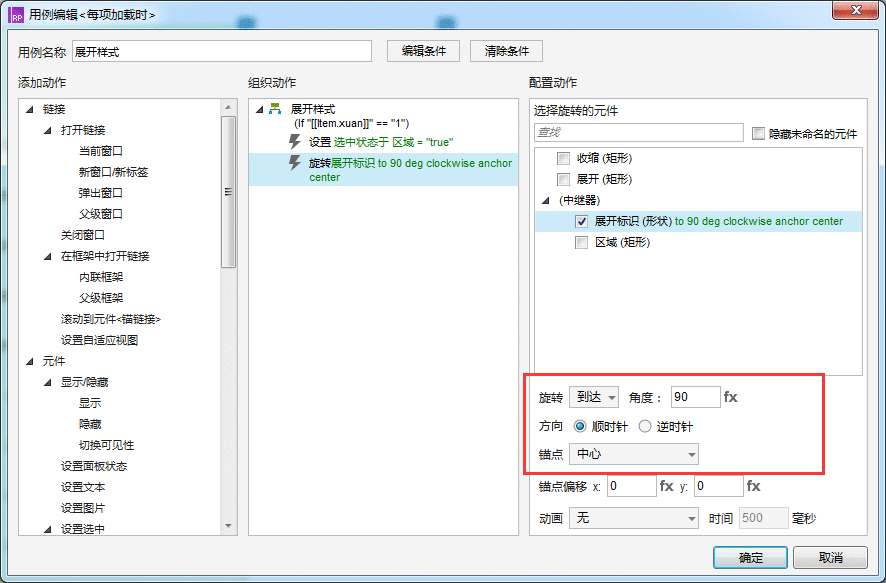Screen dimensions: 886x583
Task: Cancel with the 取消 button
Action: [x=831, y=558]
